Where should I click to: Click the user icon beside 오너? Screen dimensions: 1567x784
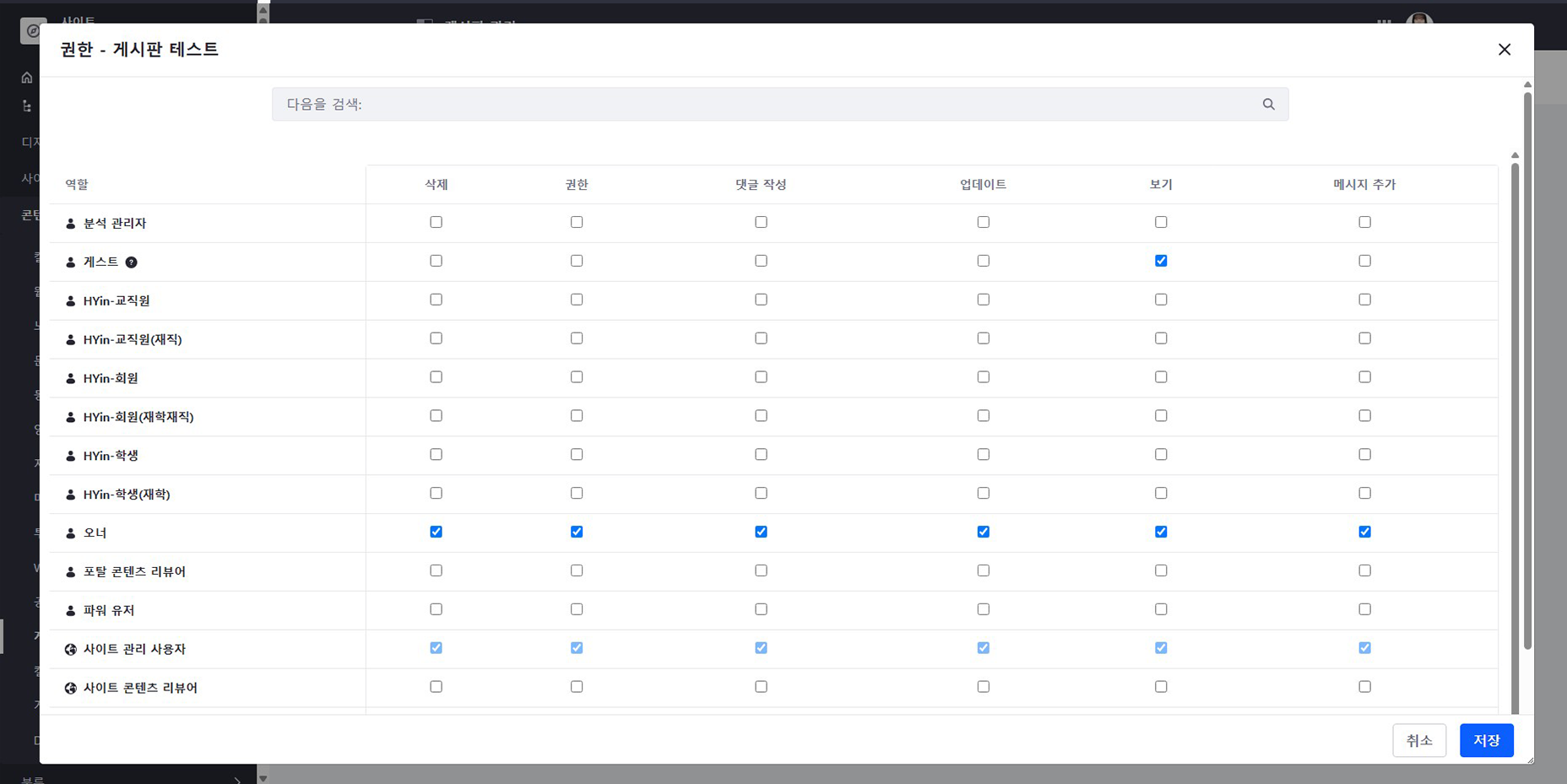click(71, 533)
